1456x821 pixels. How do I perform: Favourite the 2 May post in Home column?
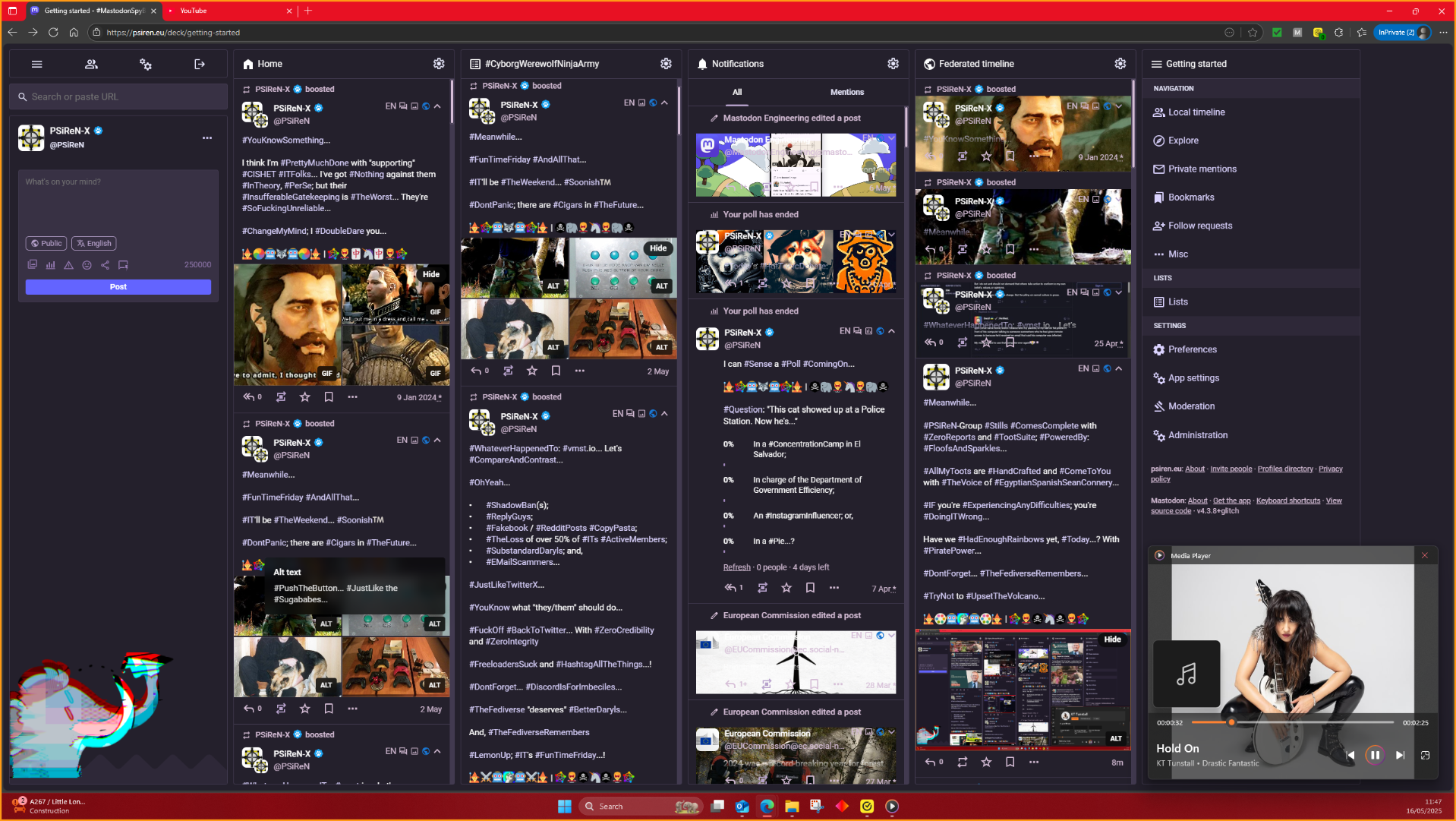(304, 709)
